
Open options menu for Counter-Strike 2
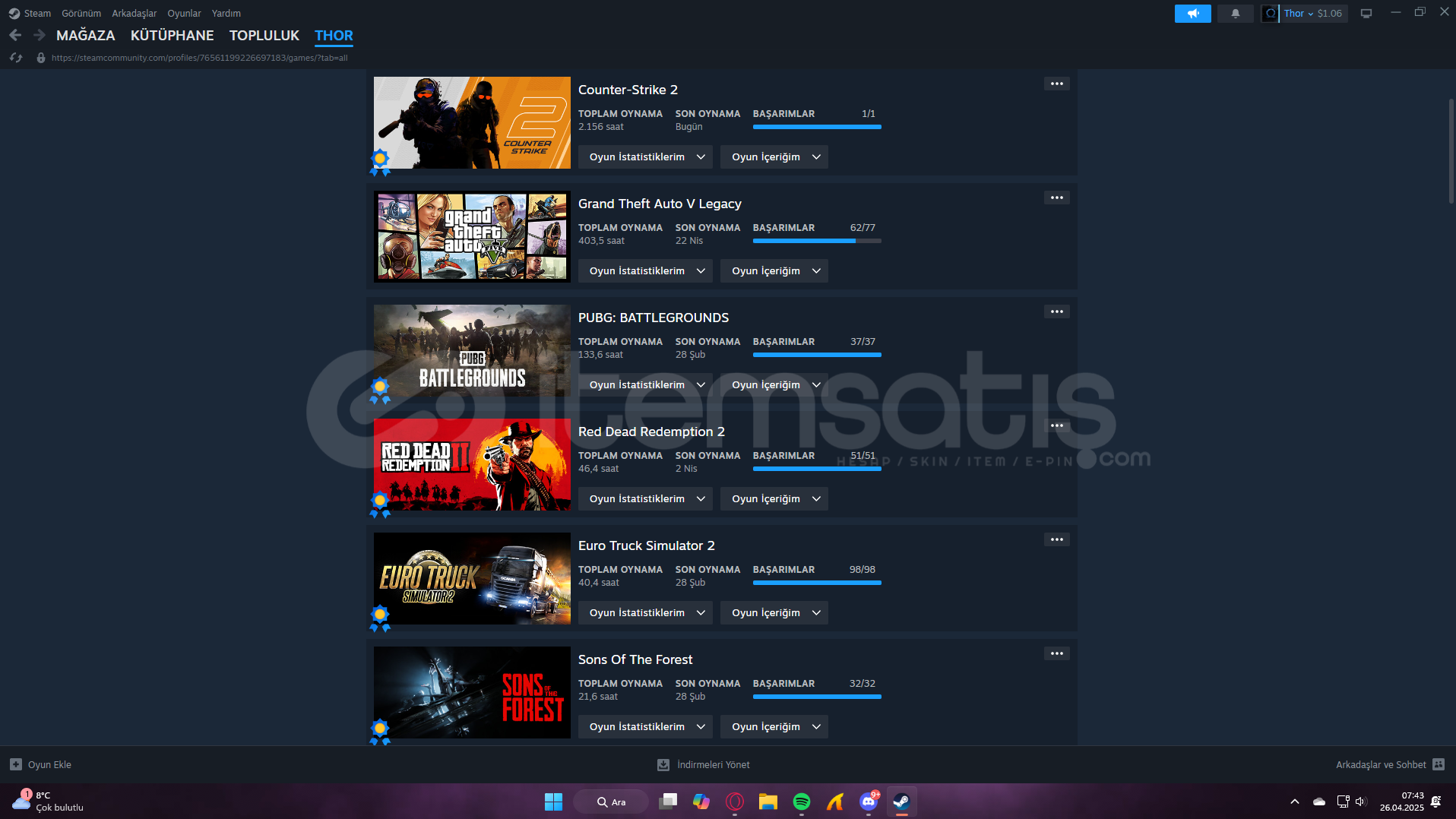[x=1056, y=84]
